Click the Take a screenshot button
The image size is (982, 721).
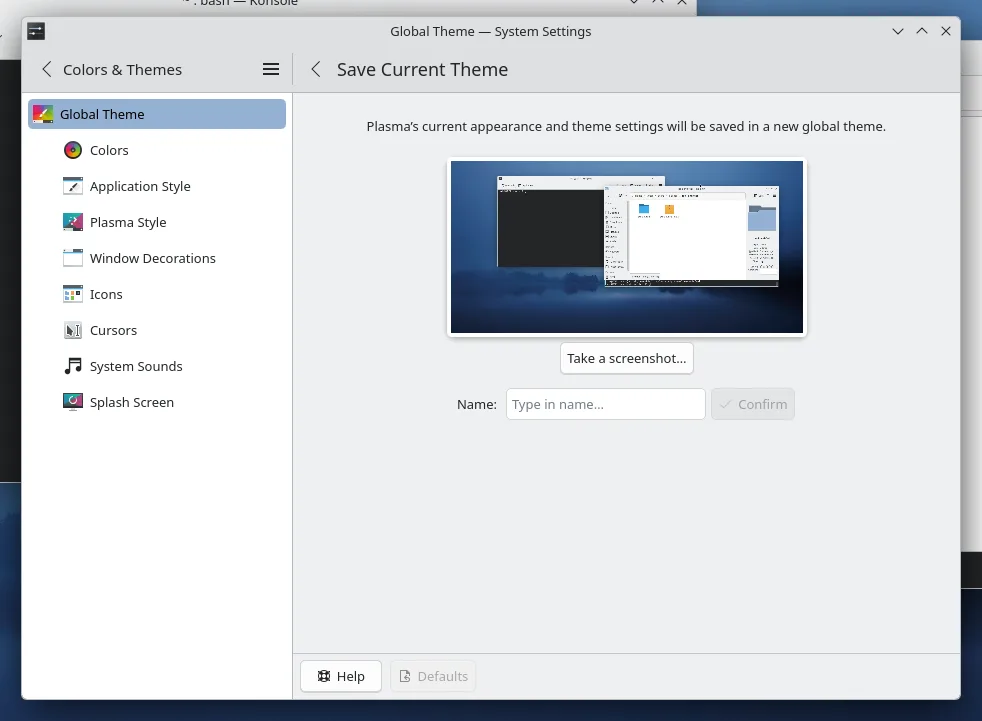pyautogui.click(x=627, y=358)
